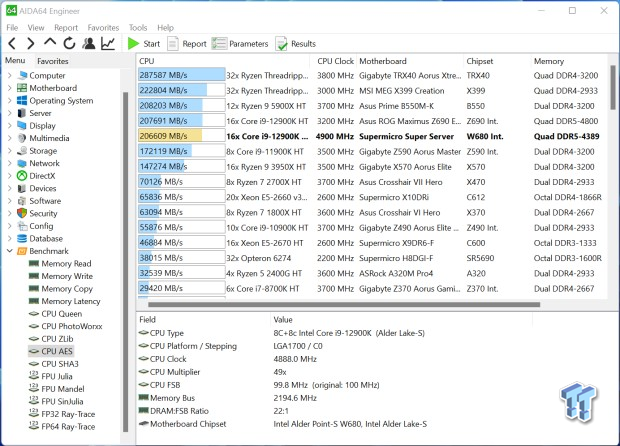Open the Results toolbar button
The width and height of the screenshot is (620, 446).
(x=295, y=44)
